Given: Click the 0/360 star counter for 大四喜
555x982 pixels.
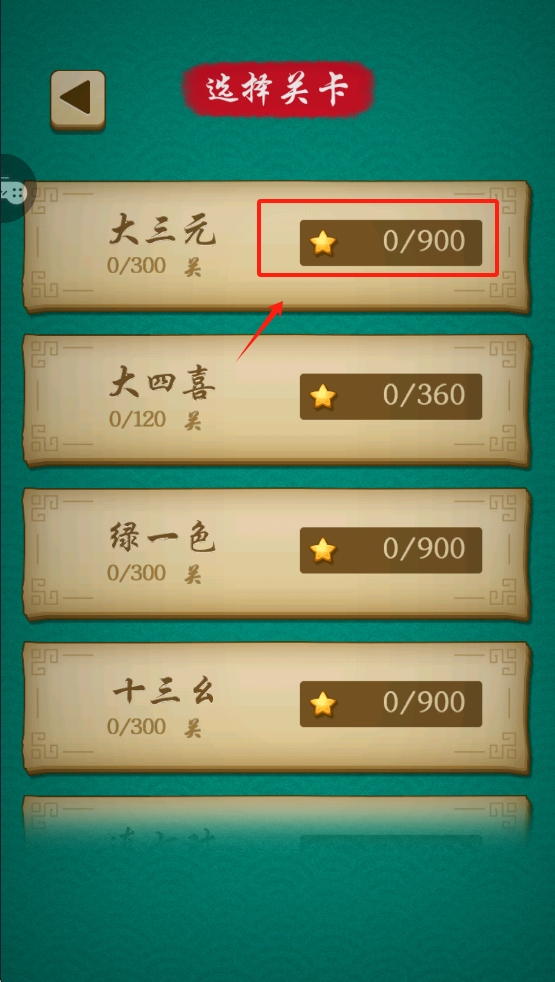Looking at the screenshot, I should coord(391,396).
